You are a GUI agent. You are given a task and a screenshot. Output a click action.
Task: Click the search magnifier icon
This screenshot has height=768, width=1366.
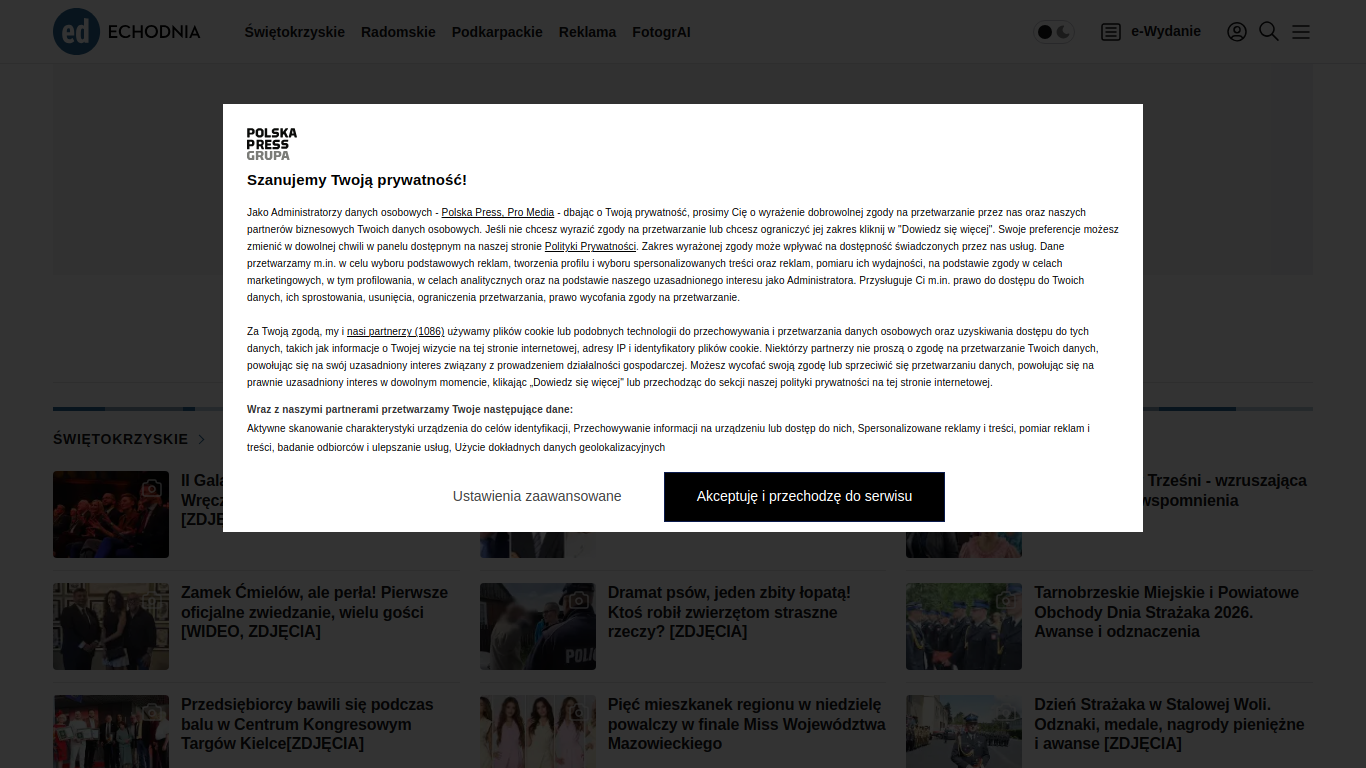pos(1269,32)
